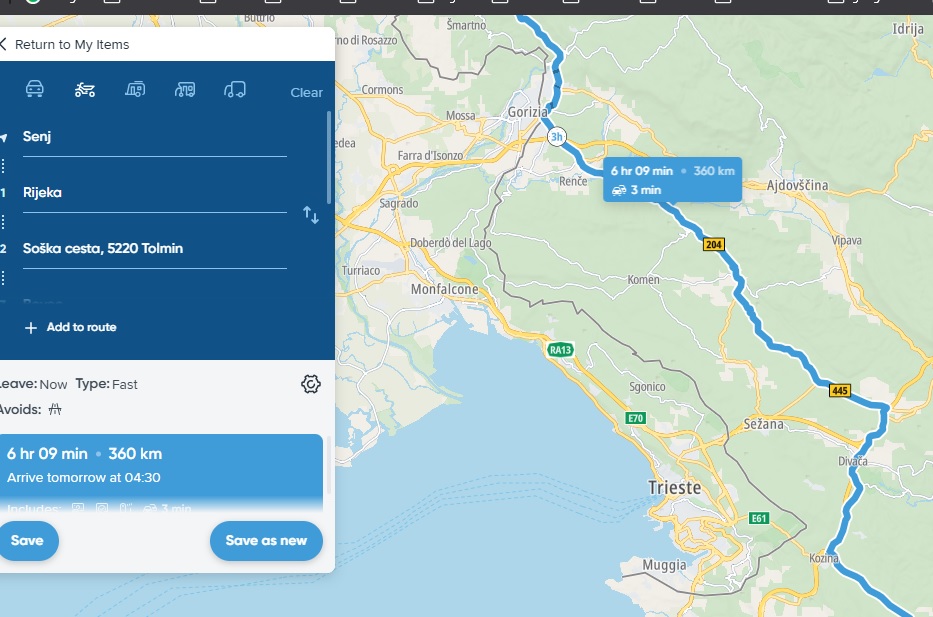This screenshot has width=933, height=617.
Task: Edit the Rijeka waypoint field
Action: click(155, 193)
